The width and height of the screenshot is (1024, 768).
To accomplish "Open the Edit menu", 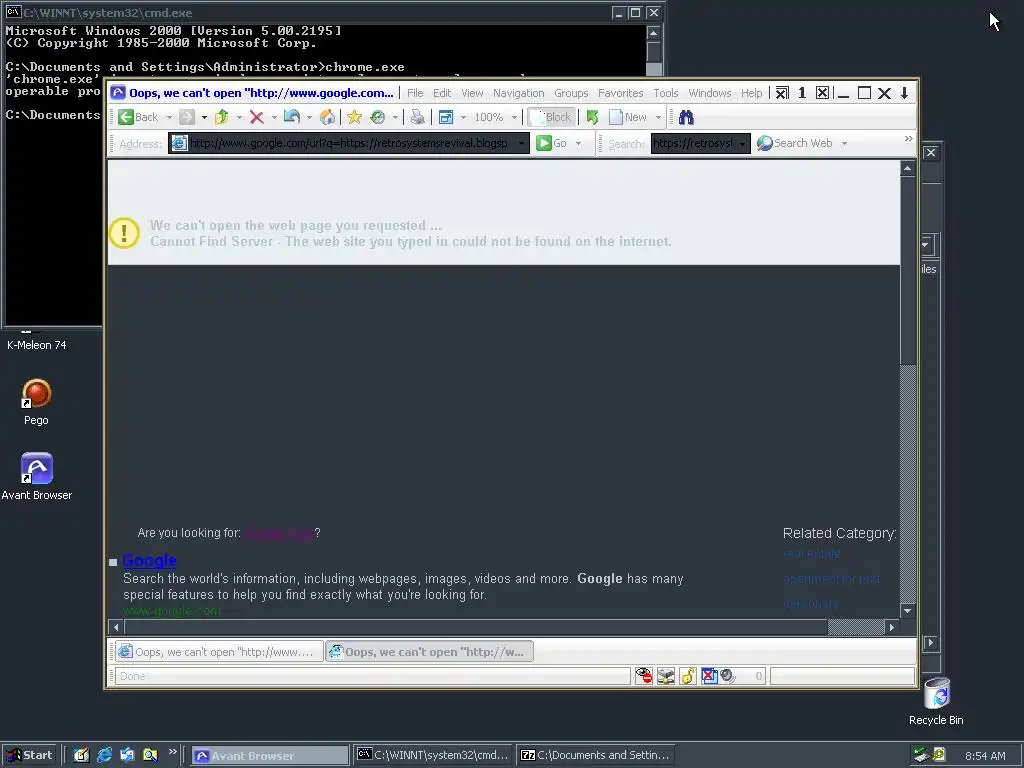I will (442, 93).
